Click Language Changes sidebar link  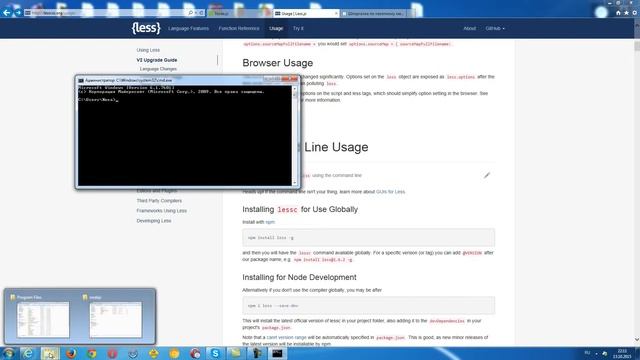[x=158, y=69]
